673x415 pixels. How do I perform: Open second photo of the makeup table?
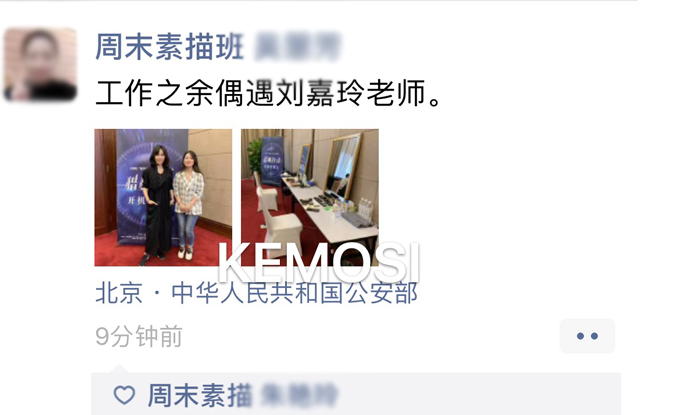309,197
